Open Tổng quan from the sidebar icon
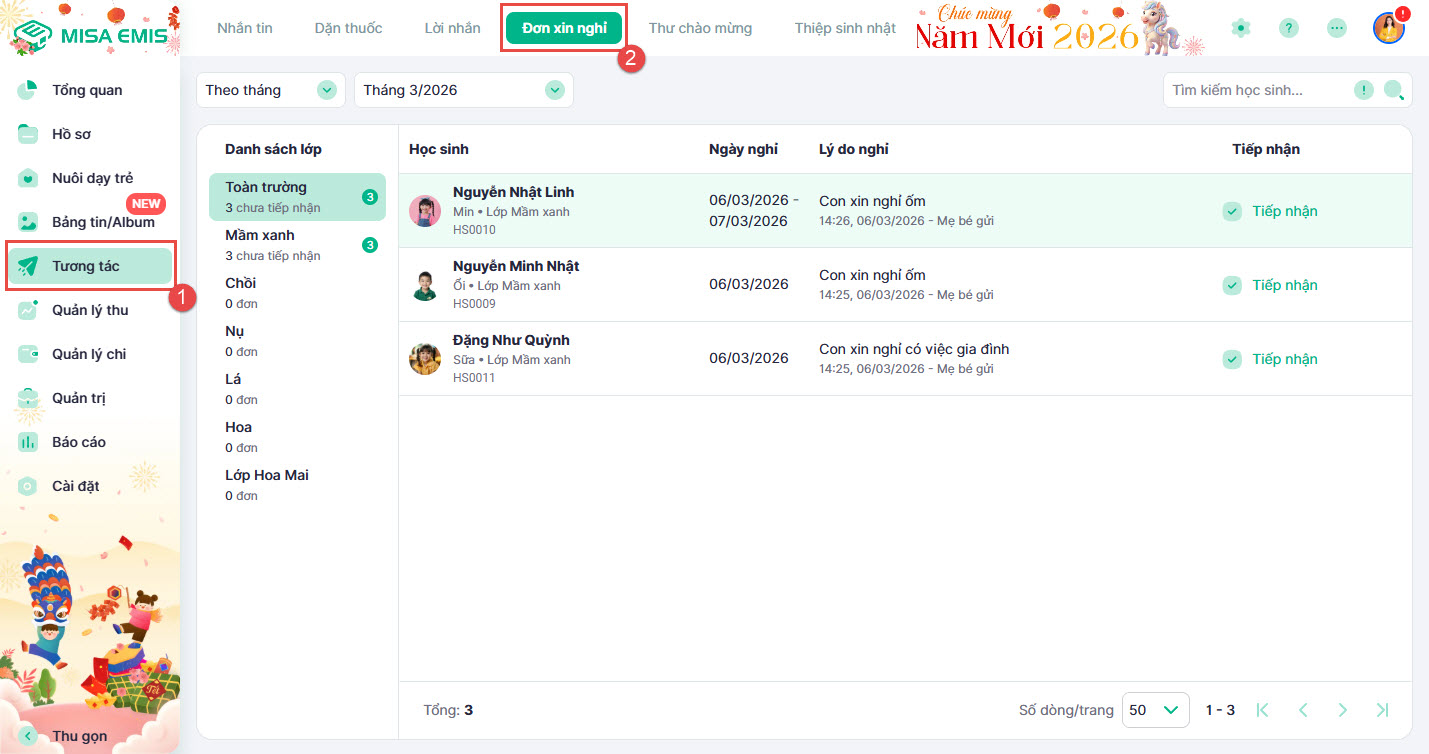This screenshot has height=754, width=1429. click(x=29, y=90)
